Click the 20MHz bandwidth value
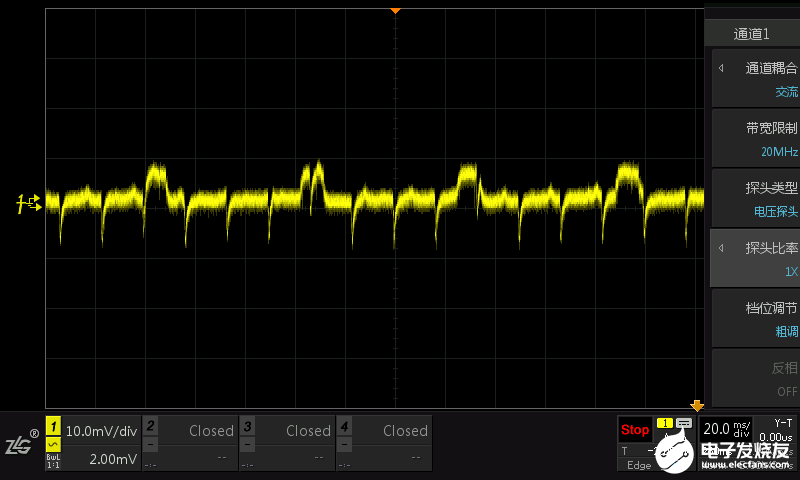 [779, 151]
